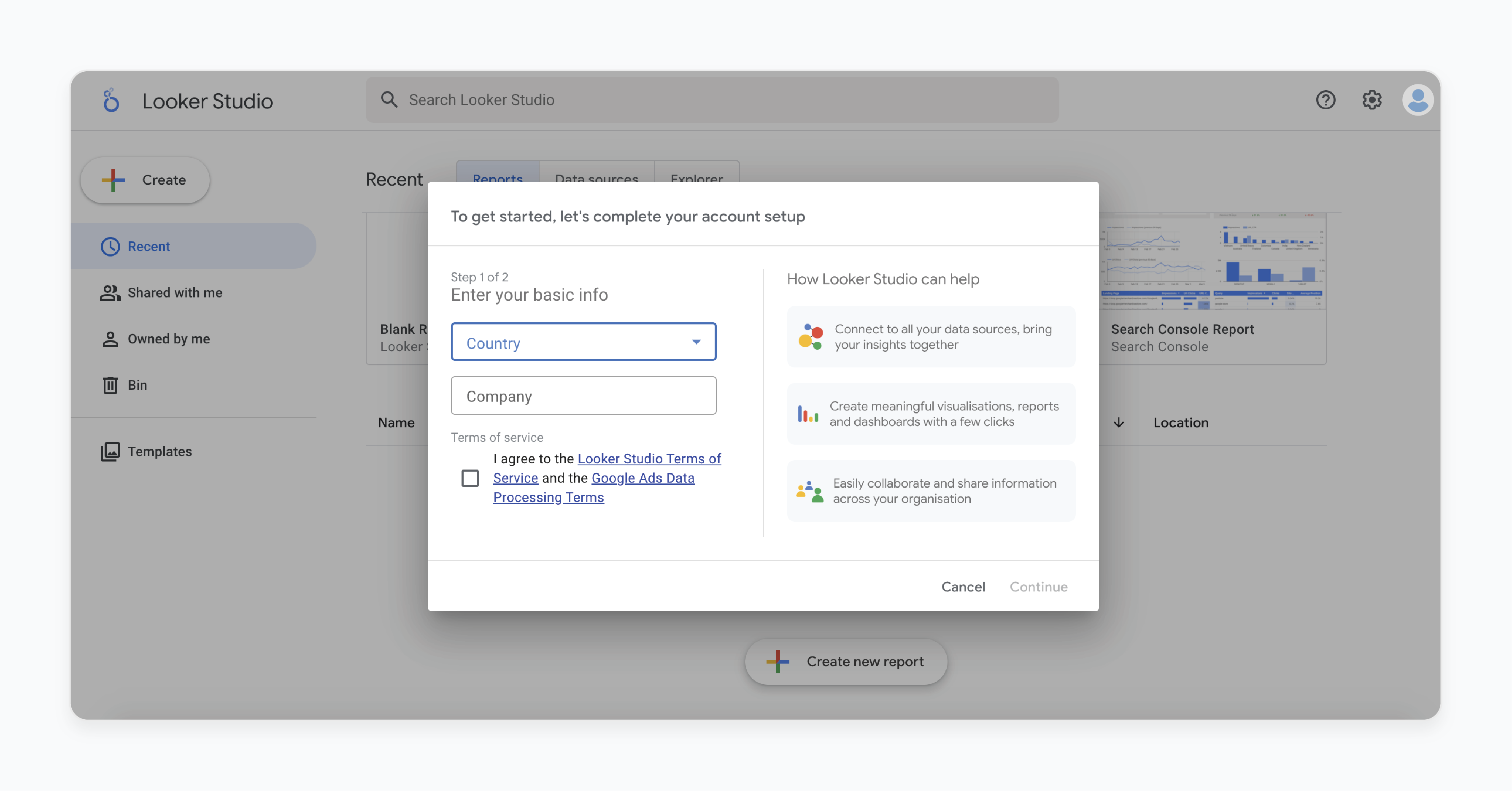Click the Owned by me person icon

click(x=111, y=339)
